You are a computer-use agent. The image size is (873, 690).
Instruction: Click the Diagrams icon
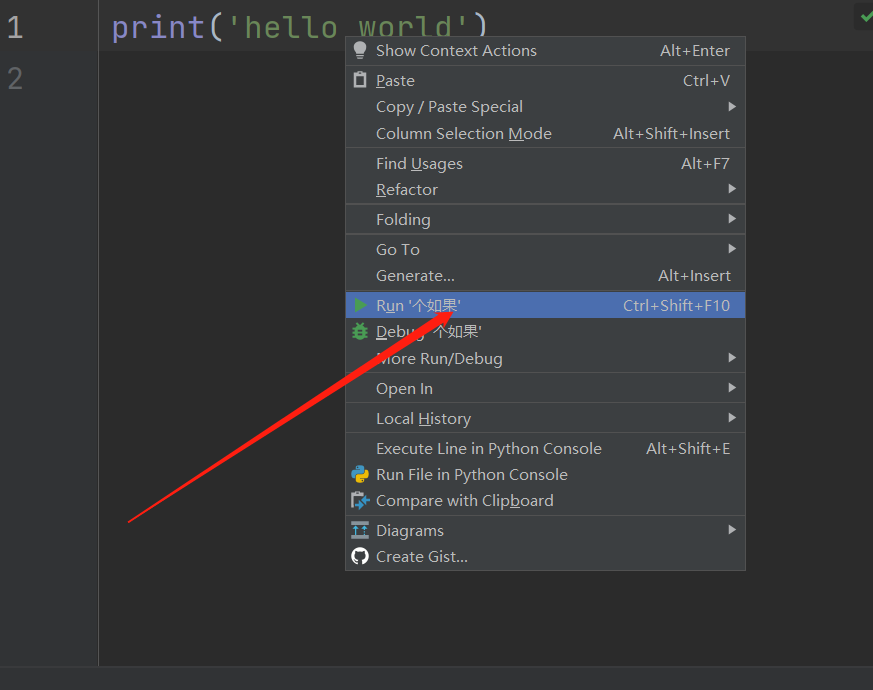coord(360,530)
